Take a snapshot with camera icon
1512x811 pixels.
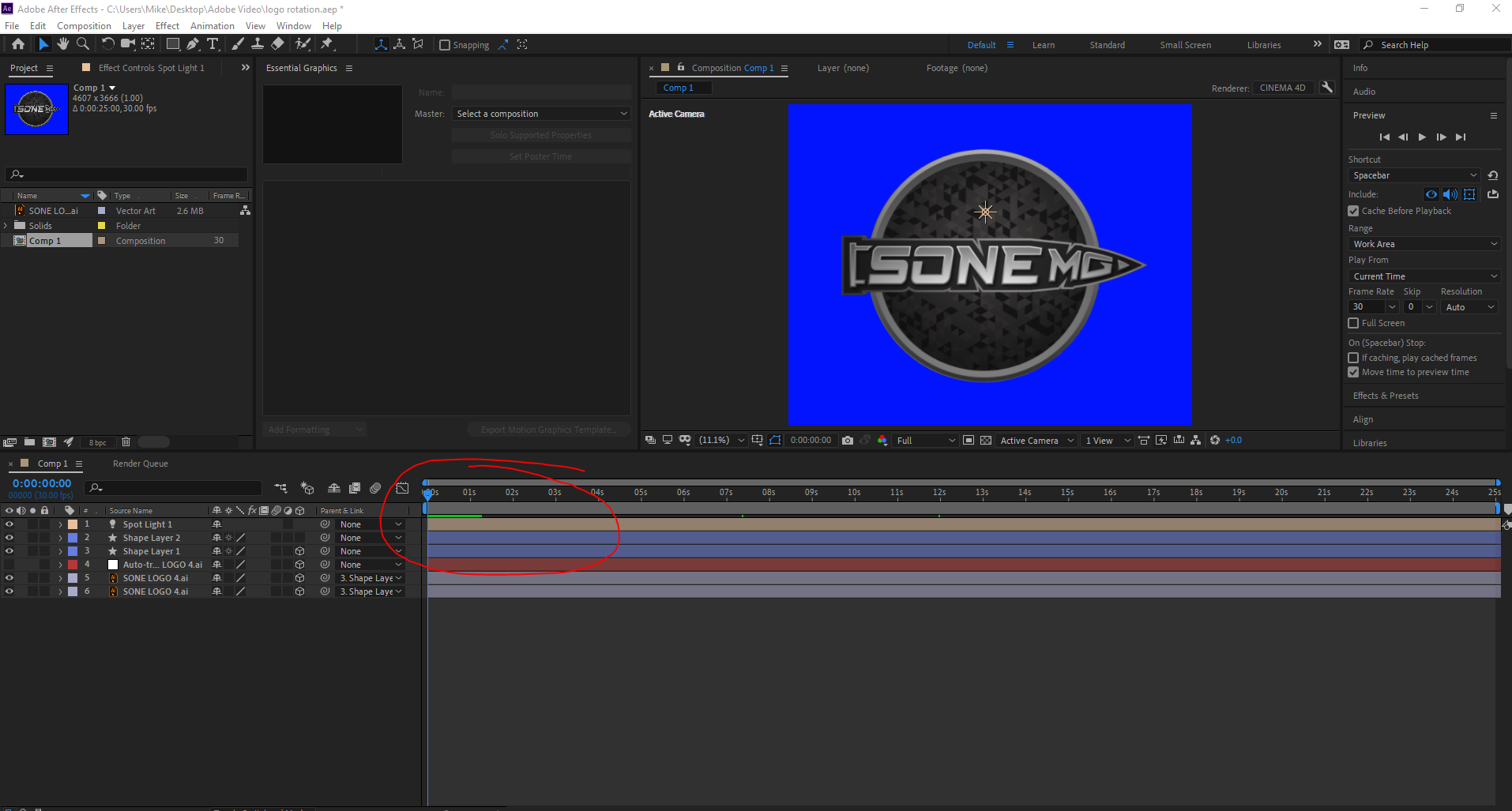(x=848, y=441)
